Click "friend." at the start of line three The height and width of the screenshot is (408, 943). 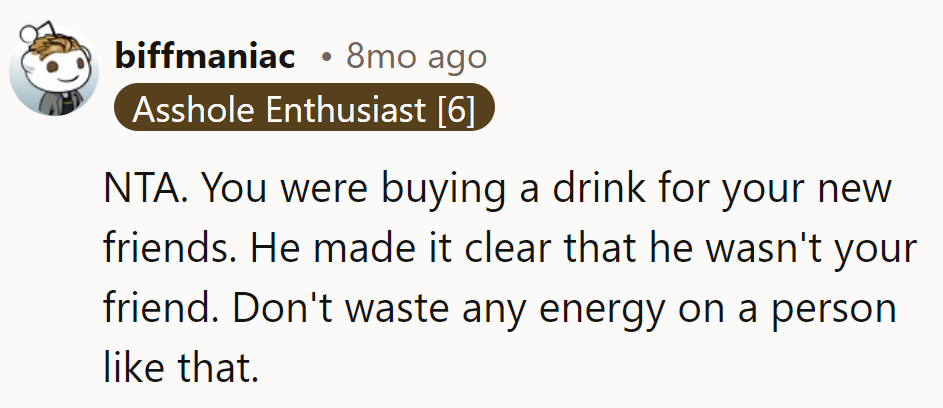160,309
